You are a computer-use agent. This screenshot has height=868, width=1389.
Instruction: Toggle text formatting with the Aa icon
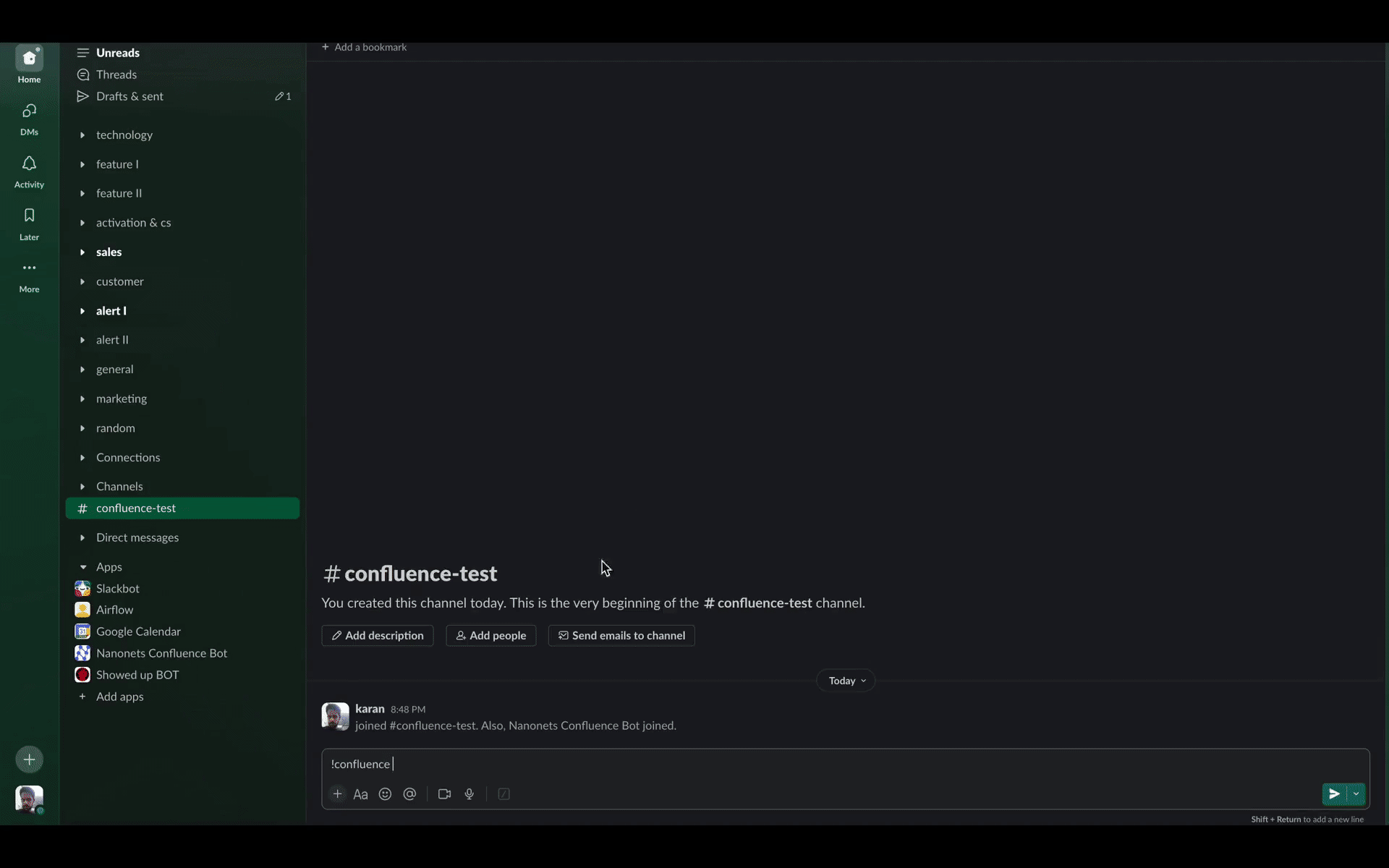(360, 793)
